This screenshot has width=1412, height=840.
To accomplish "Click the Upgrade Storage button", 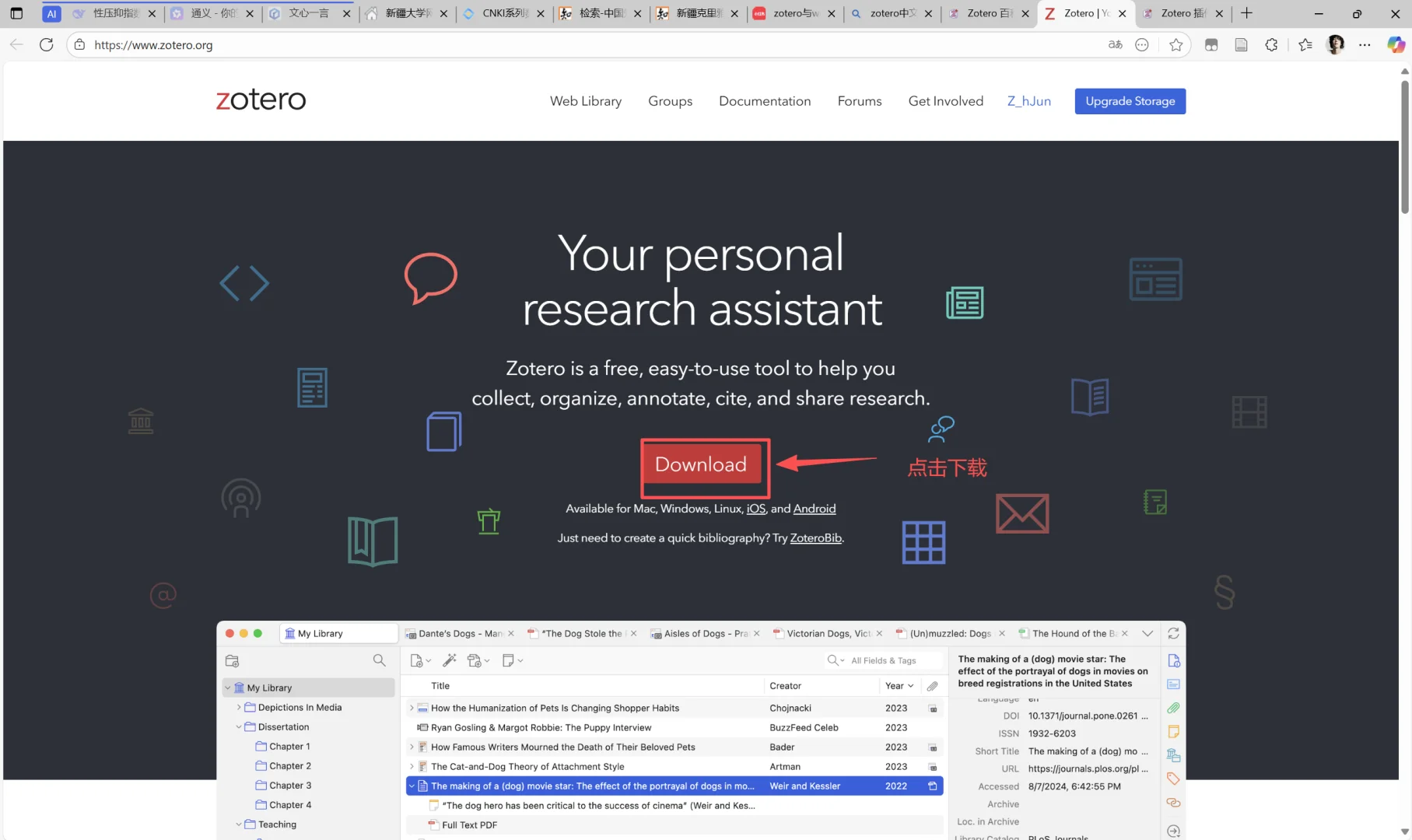I will (x=1130, y=101).
